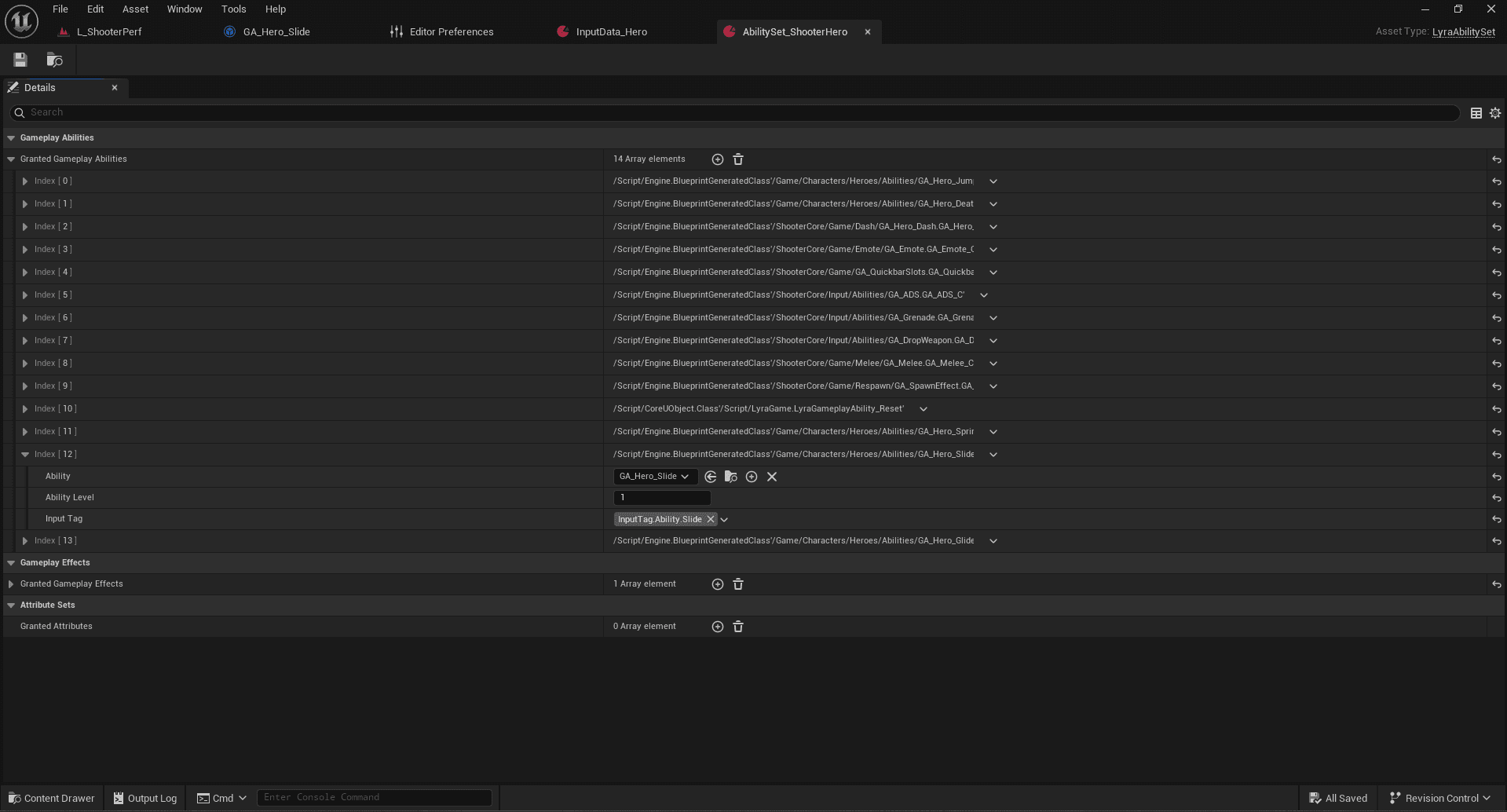Open the Content Drawer

pyautogui.click(x=52, y=798)
